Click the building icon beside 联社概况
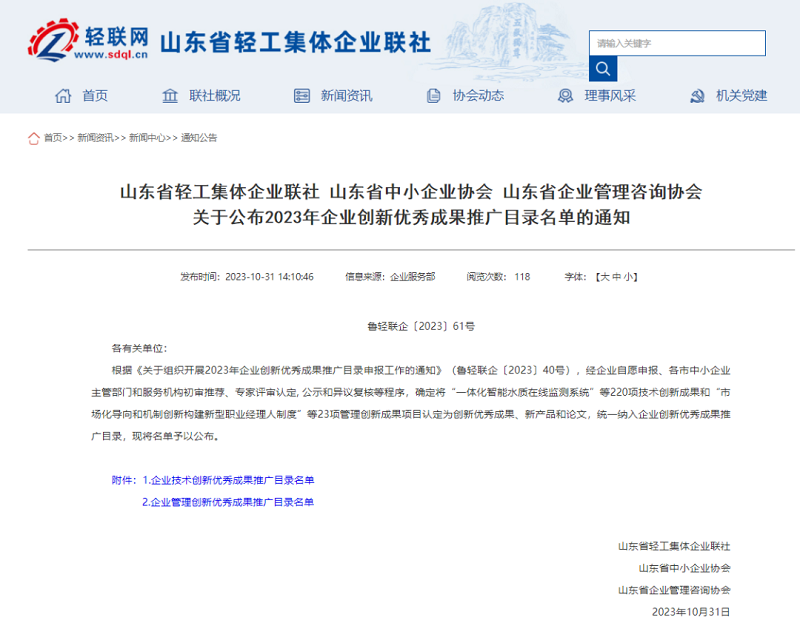This screenshot has width=800, height=634. point(170,96)
